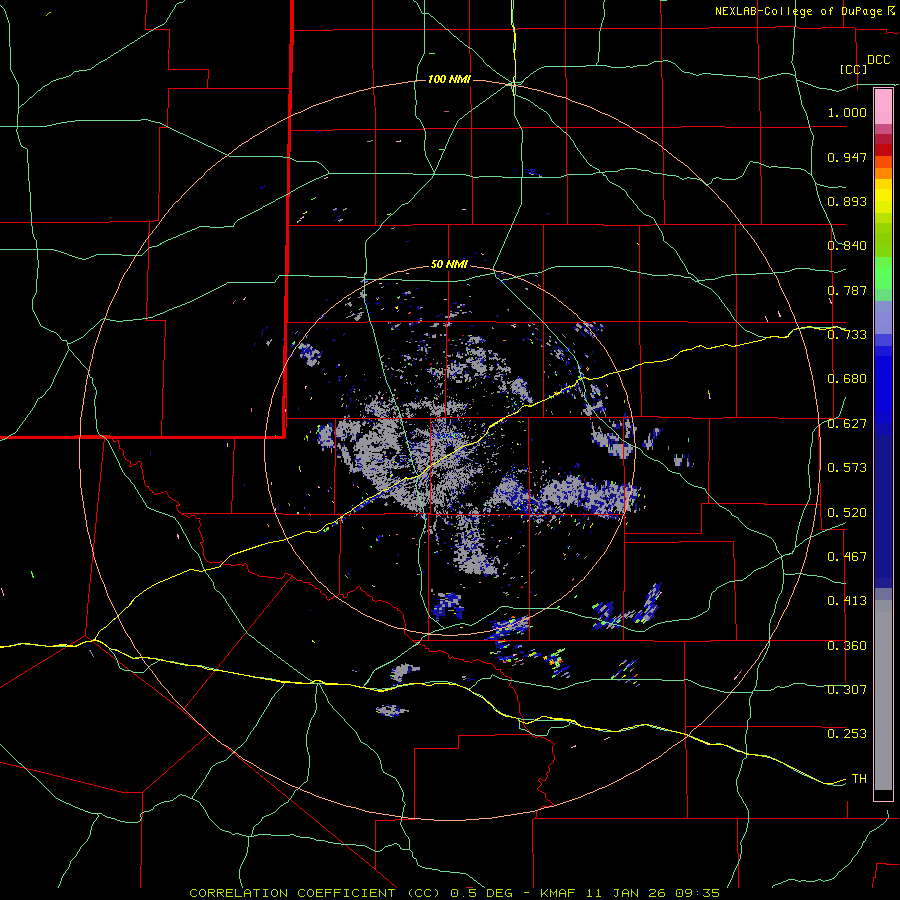Click the red segment of the color bar
The image size is (900, 900).
pos(883,150)
